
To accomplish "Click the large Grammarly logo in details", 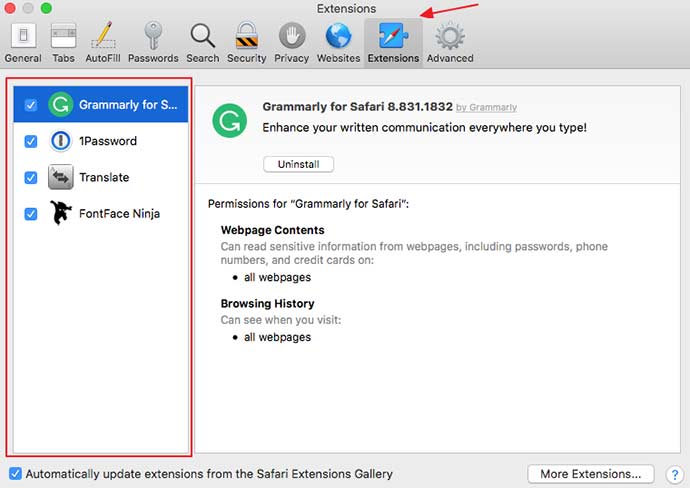I will point(229,121).
